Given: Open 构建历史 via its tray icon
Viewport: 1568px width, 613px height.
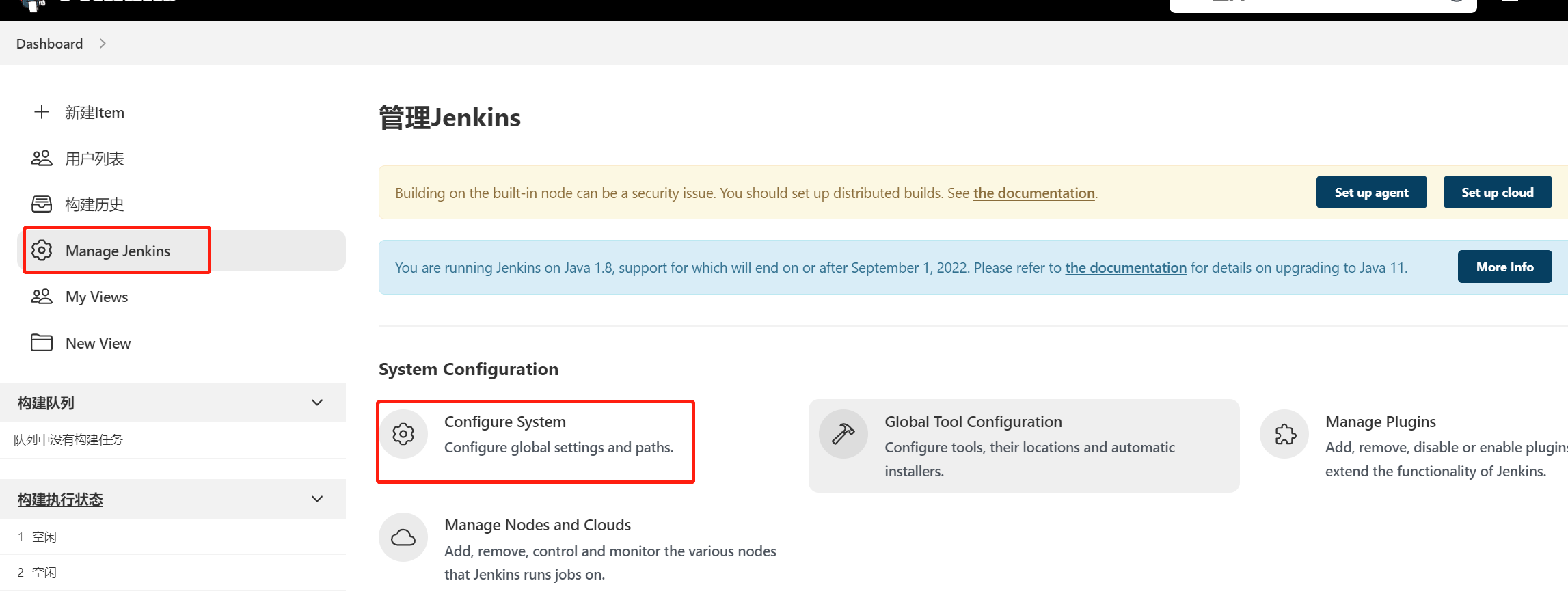Looking at the screenshot, I should point(42,204).
